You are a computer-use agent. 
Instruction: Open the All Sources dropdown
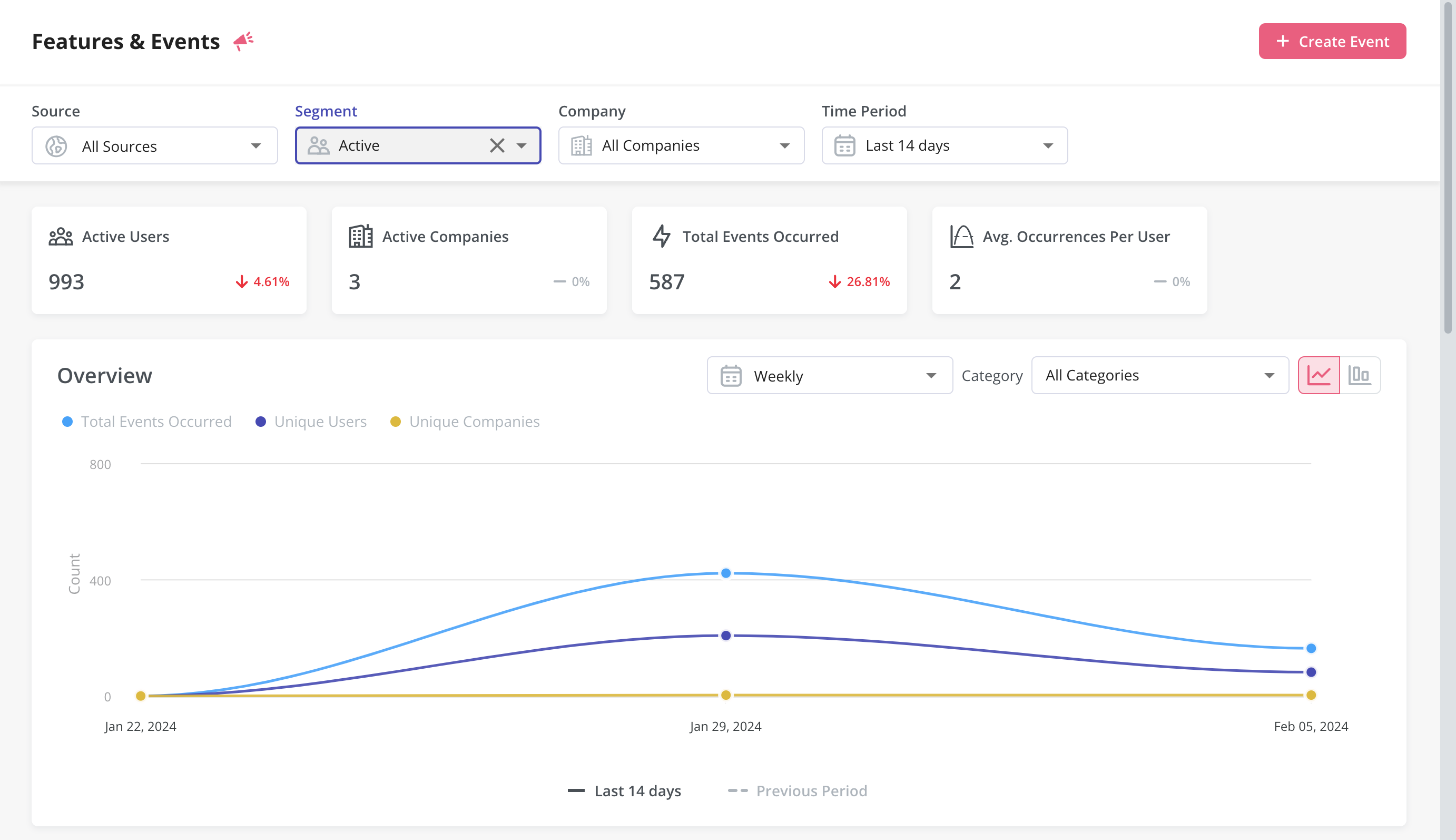[154, 146]
